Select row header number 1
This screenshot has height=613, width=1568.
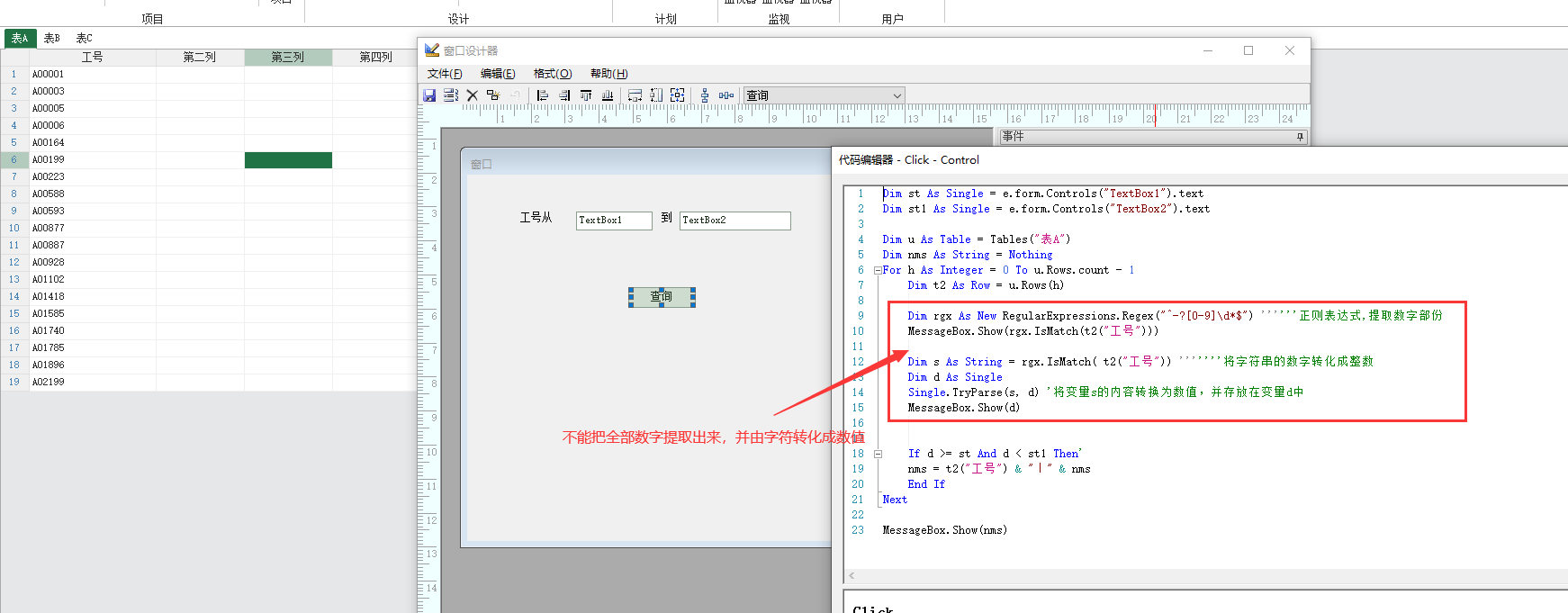click(14, 75)
